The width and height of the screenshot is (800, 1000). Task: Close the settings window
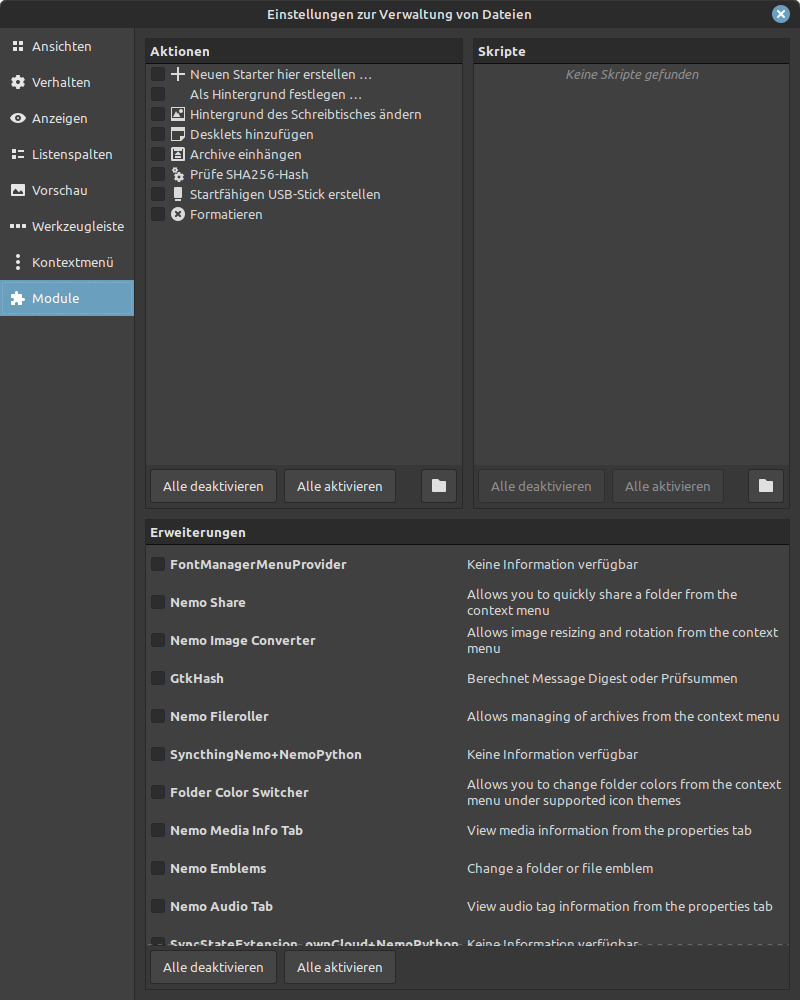(x=781, y=14)
